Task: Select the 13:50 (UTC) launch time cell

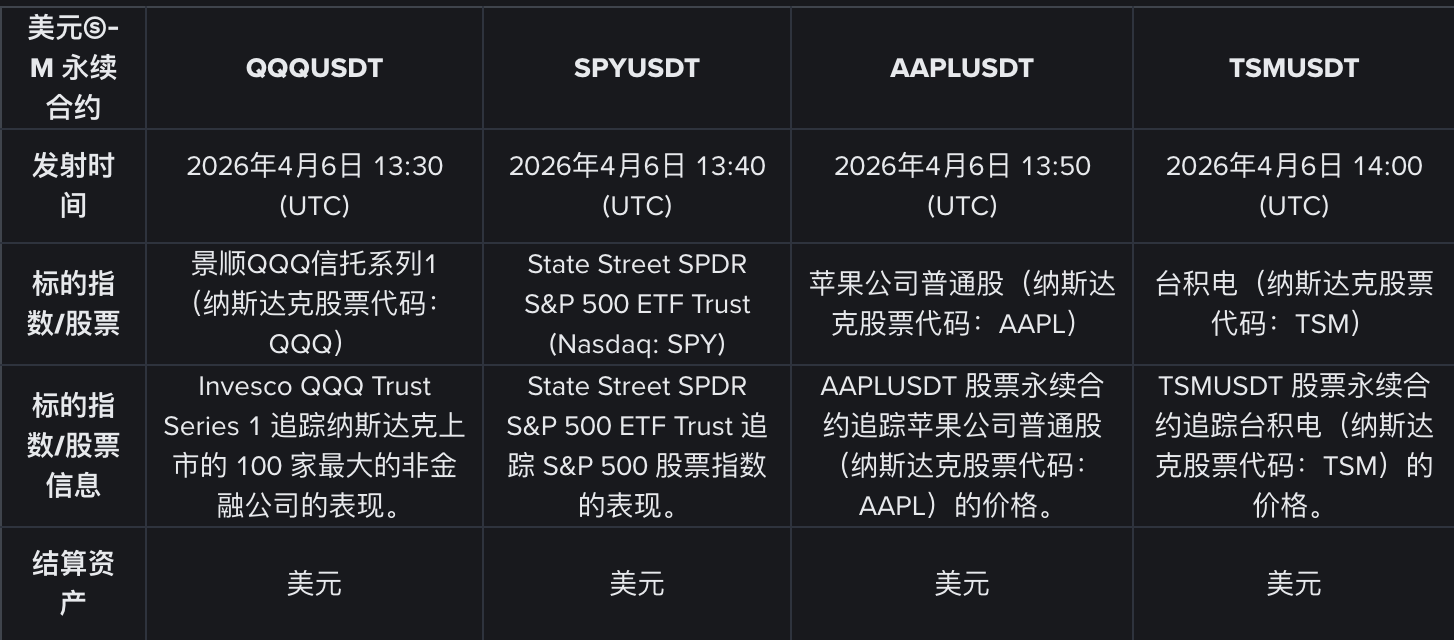Action: point(961,185)
